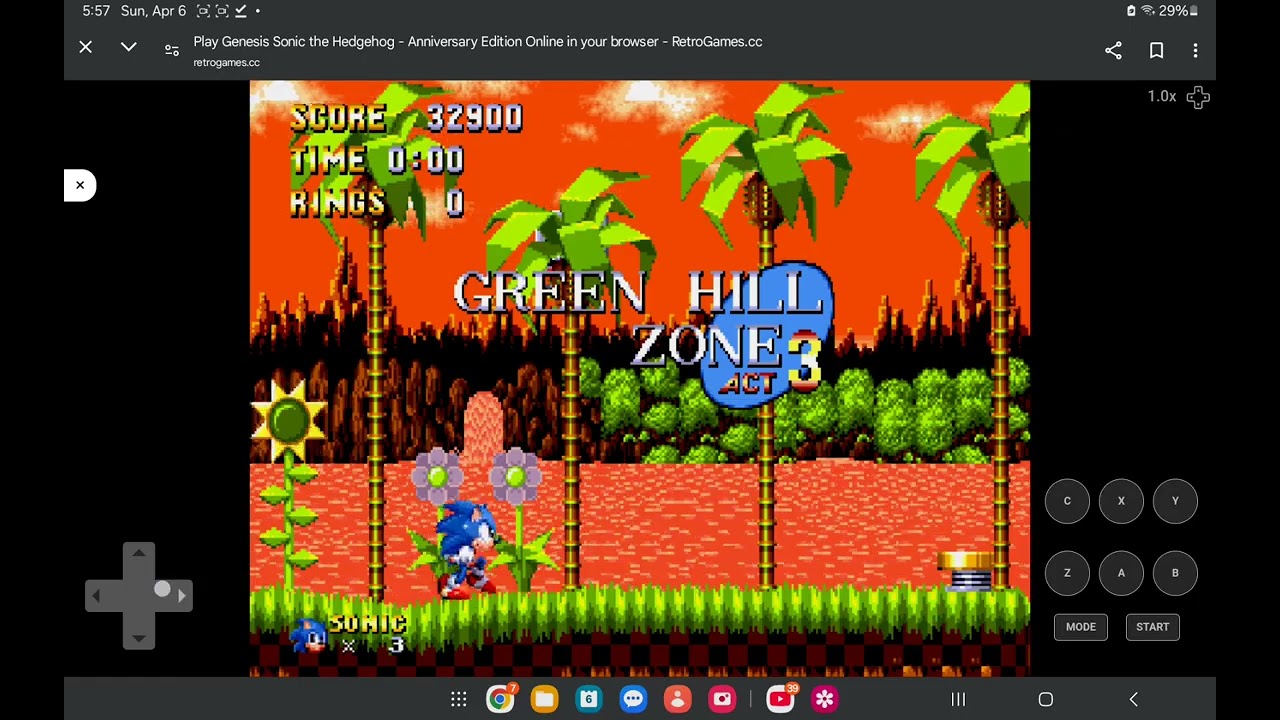Open the Contacts app
Viewport: 1280px width, 720px height.
[x=677, y=699]
